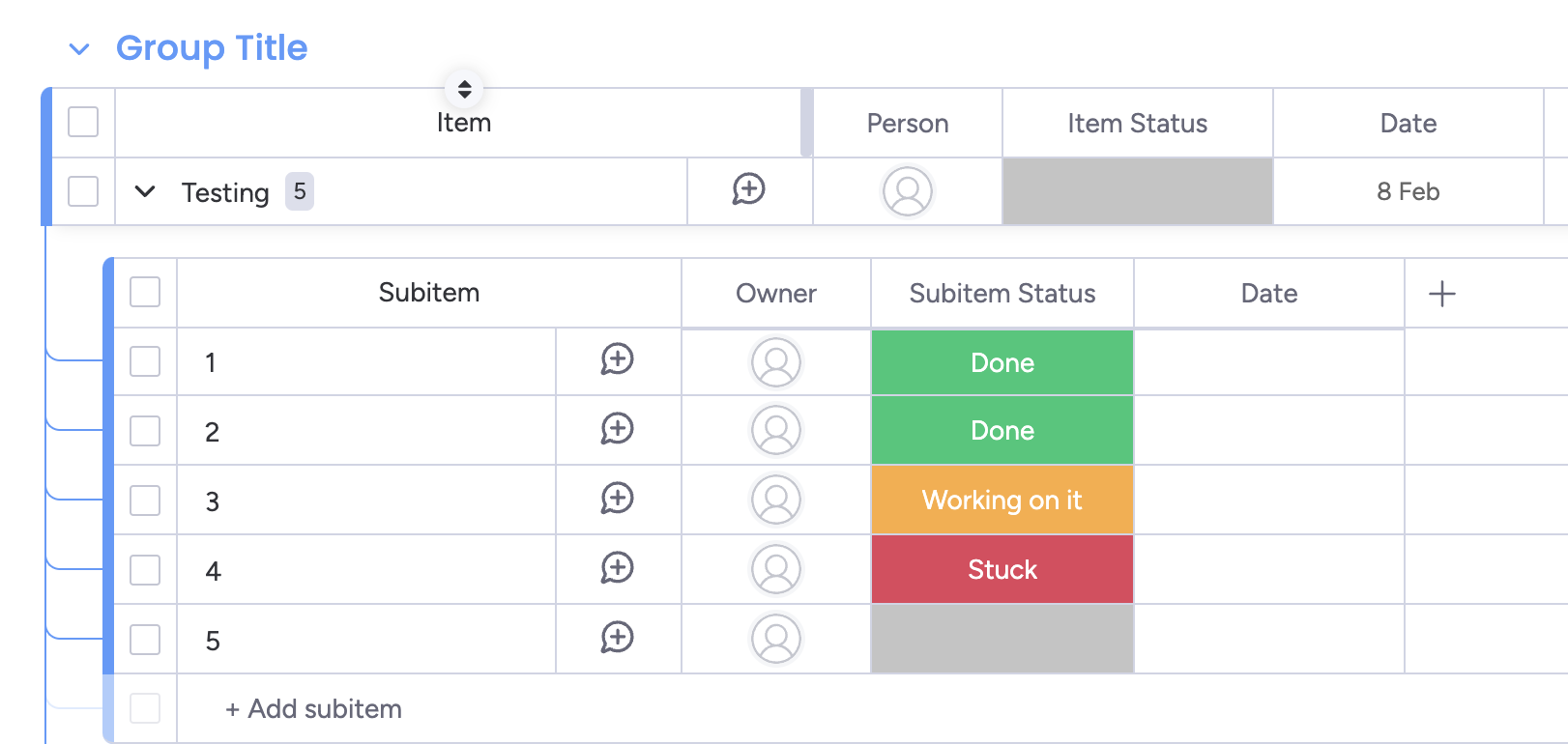This screenshot has width=1568, height=744.
Task: Assign a person to the Testing item
Action: point(907,191)
